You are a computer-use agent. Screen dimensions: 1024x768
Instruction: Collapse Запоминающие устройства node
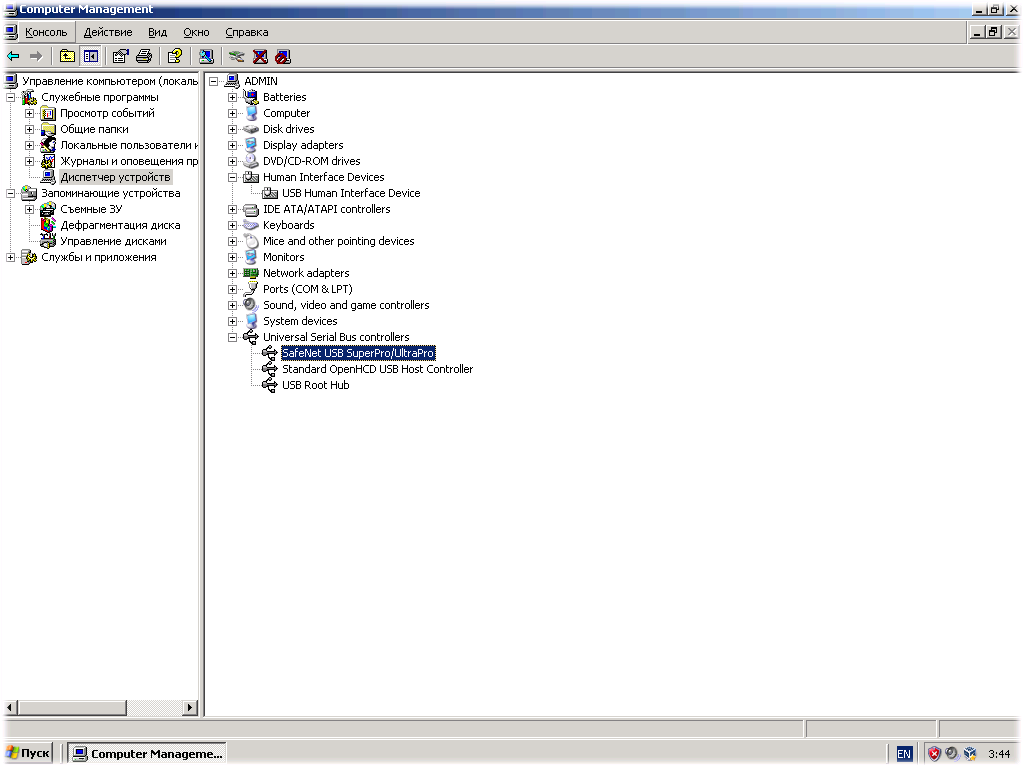[10, 193]
